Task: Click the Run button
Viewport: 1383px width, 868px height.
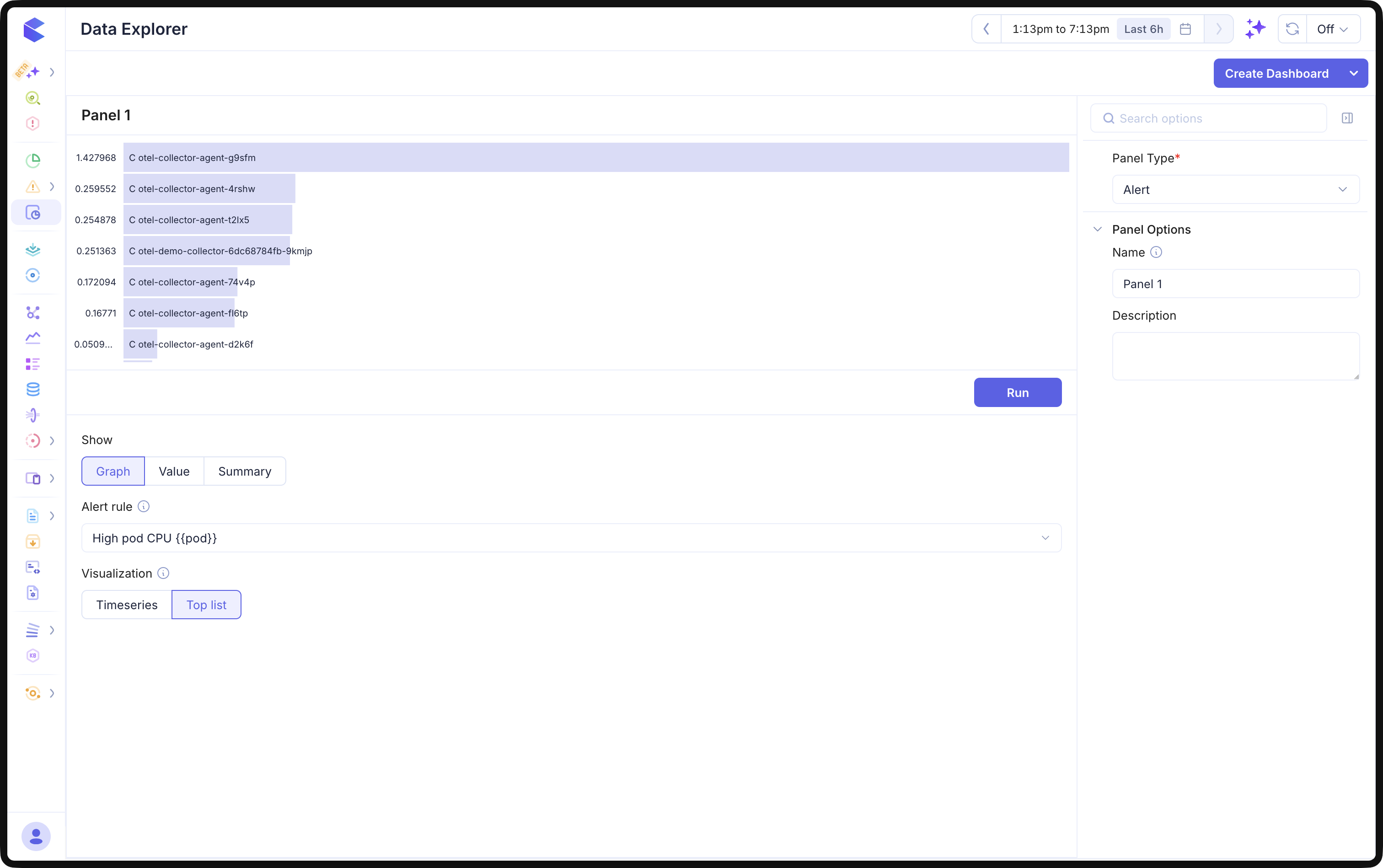Action: tap(1017, 393)
